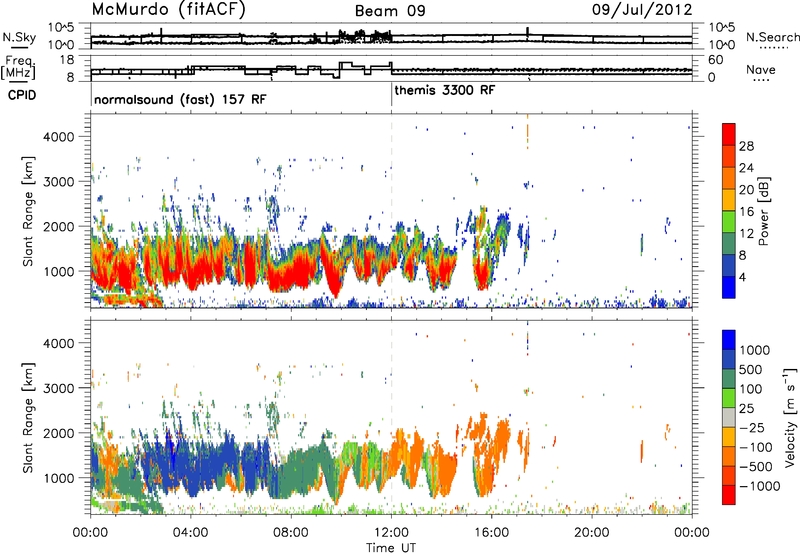Click the power colorbar tick value '4'

[x=742, y=278]
